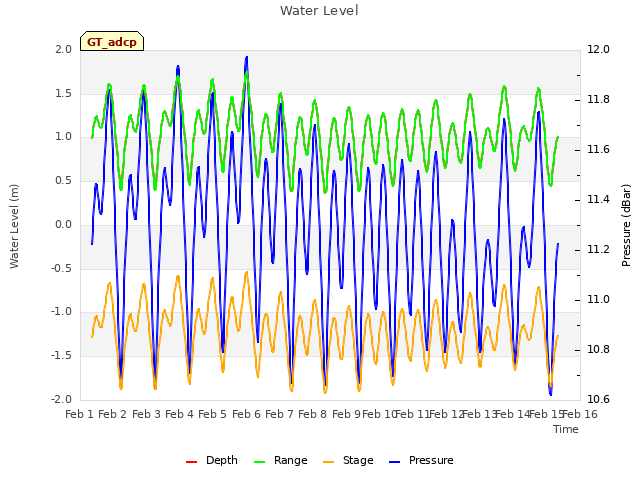Viewport: 640px width, 480px height.
Task: Click the Water Level chart title
Action: [319, 11]
